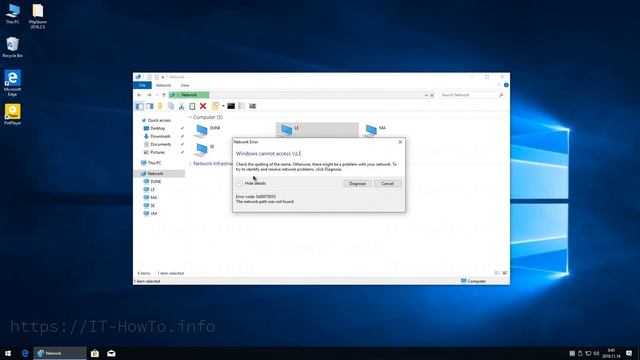The image size is (640, 360).
Task: Open the File ribbon tab
Action: pyautogui.click(x=142, y=85)
